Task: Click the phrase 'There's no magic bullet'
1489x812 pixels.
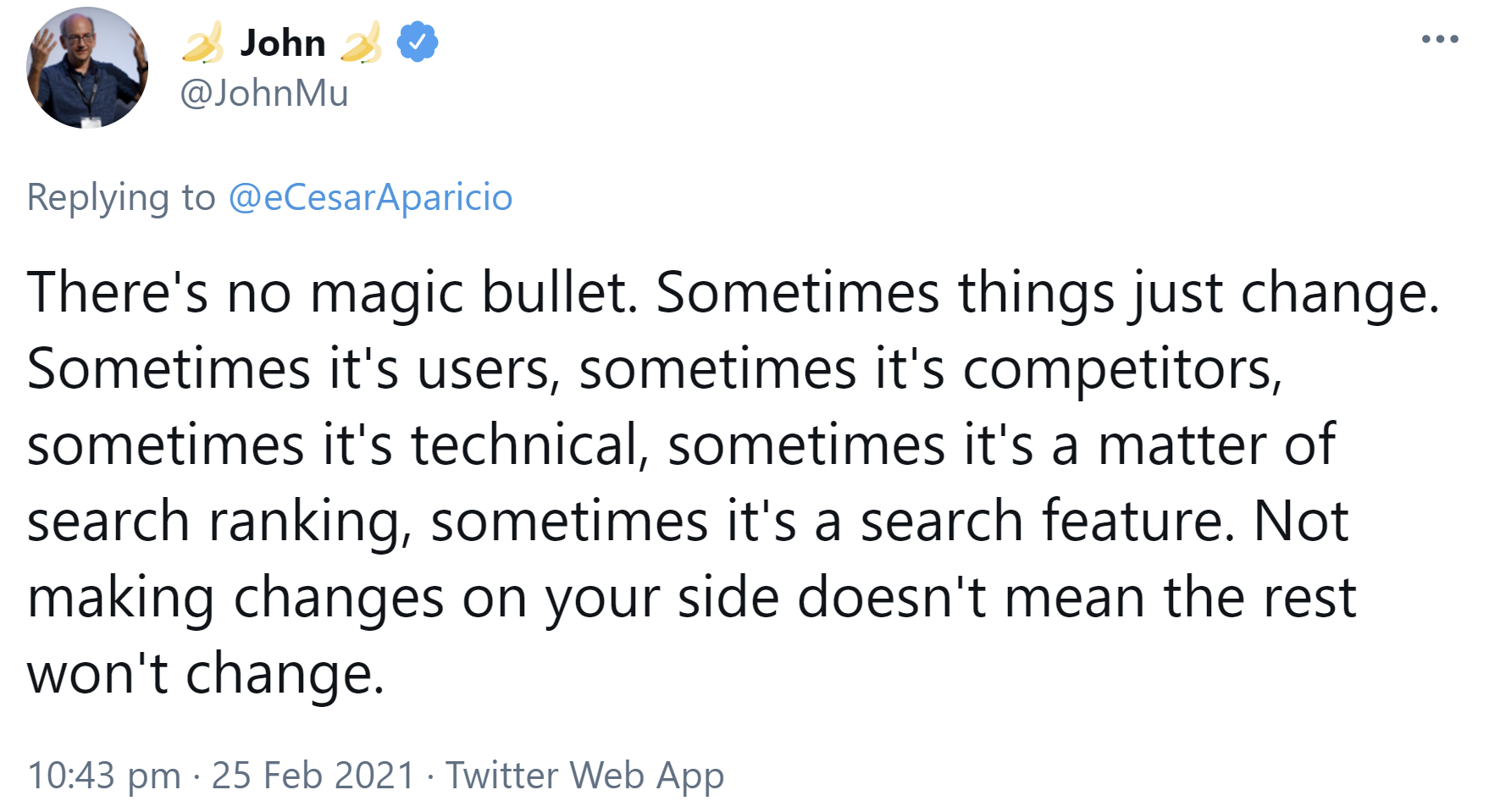Action: 332,293
